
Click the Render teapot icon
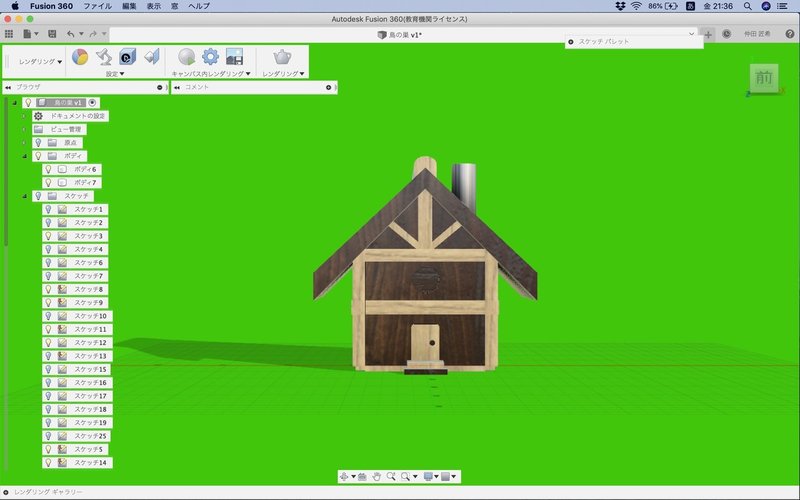(282, 57)
